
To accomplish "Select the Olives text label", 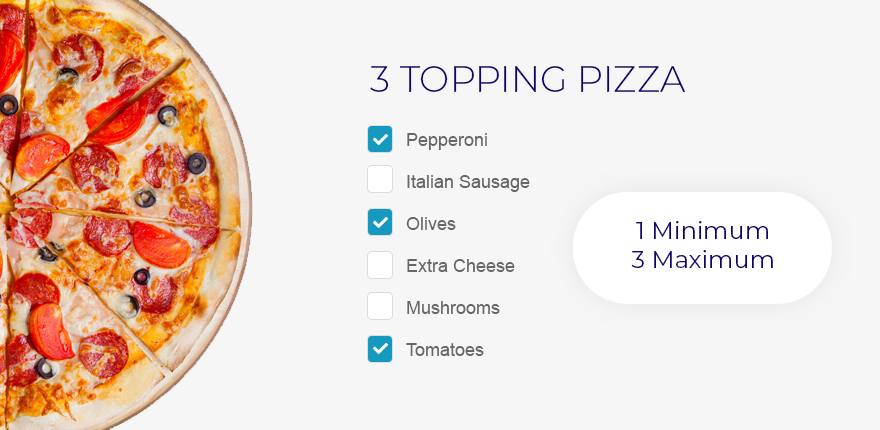I will click(431, 224).
